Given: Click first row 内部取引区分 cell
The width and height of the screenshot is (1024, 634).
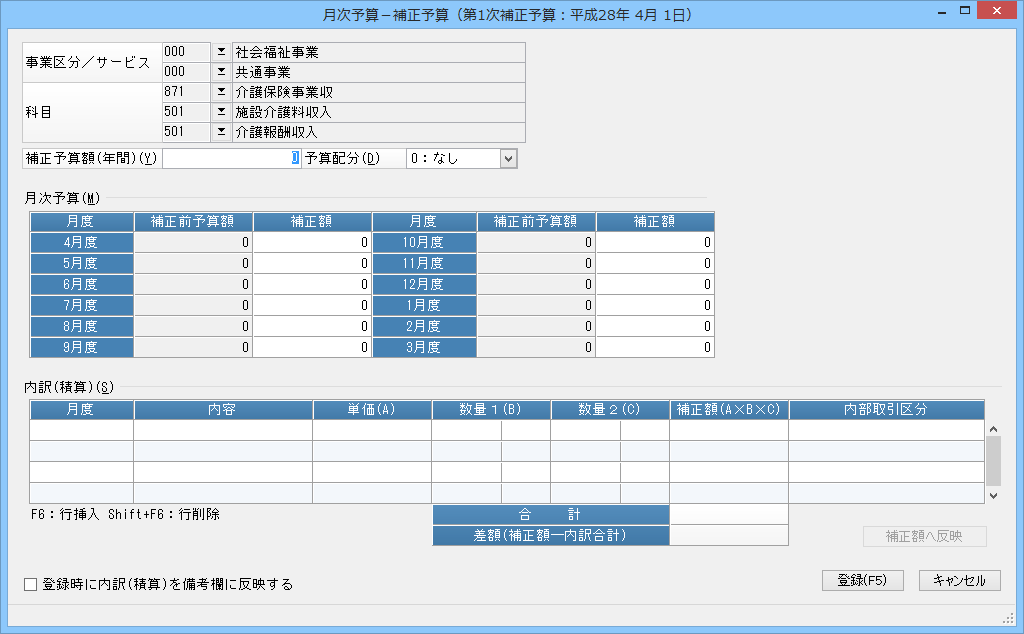Looking at the screenshot, I should coord(886,430).
